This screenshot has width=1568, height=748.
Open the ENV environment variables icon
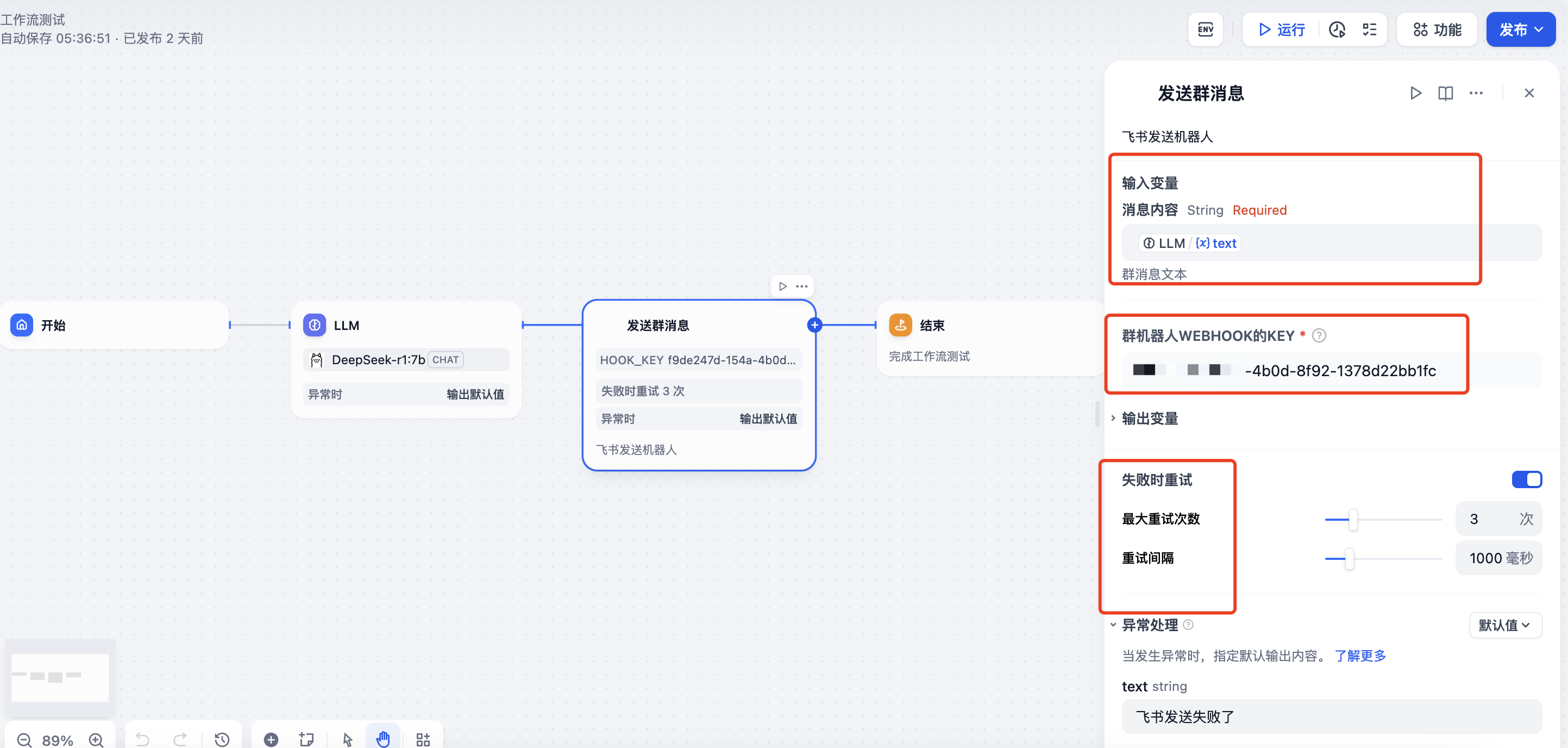[x=1205, y=29]
